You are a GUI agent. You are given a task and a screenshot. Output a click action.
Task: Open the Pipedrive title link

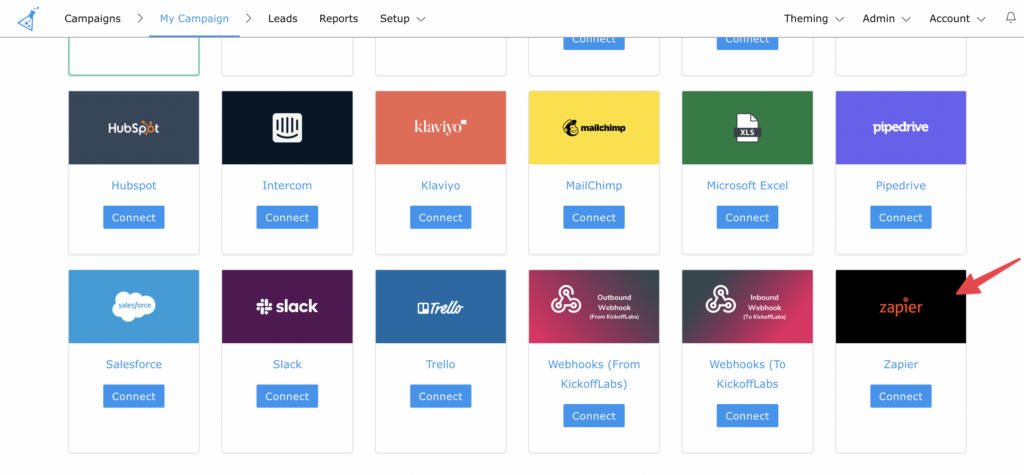point(901,186)
